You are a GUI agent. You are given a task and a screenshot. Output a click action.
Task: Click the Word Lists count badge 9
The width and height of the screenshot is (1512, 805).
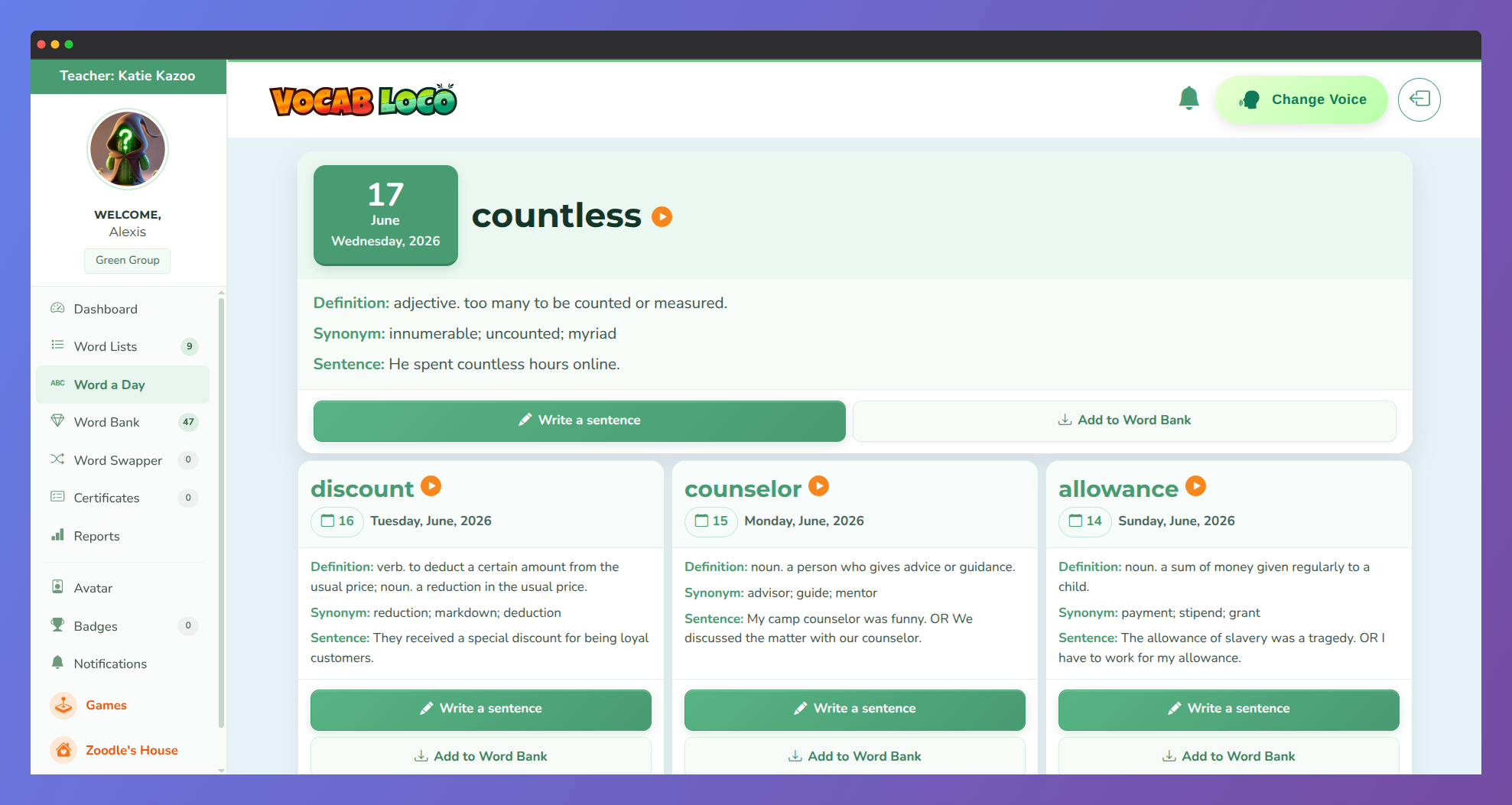point(190,346)
